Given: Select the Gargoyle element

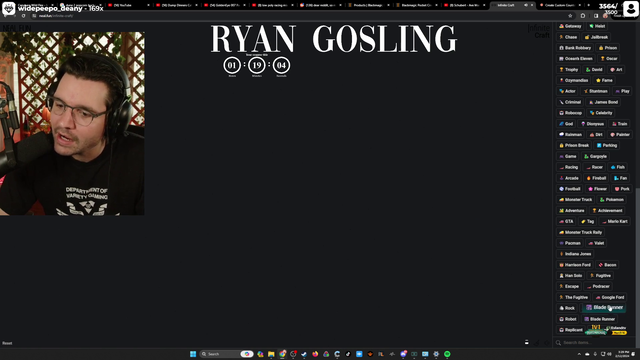Looking at the screenshot, I should 595,156.
